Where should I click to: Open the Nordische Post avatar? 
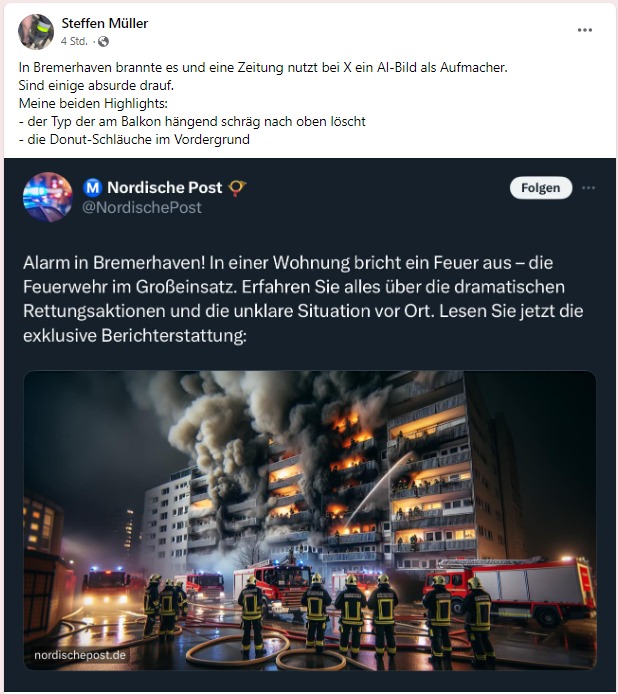click(x=47, y=197)
